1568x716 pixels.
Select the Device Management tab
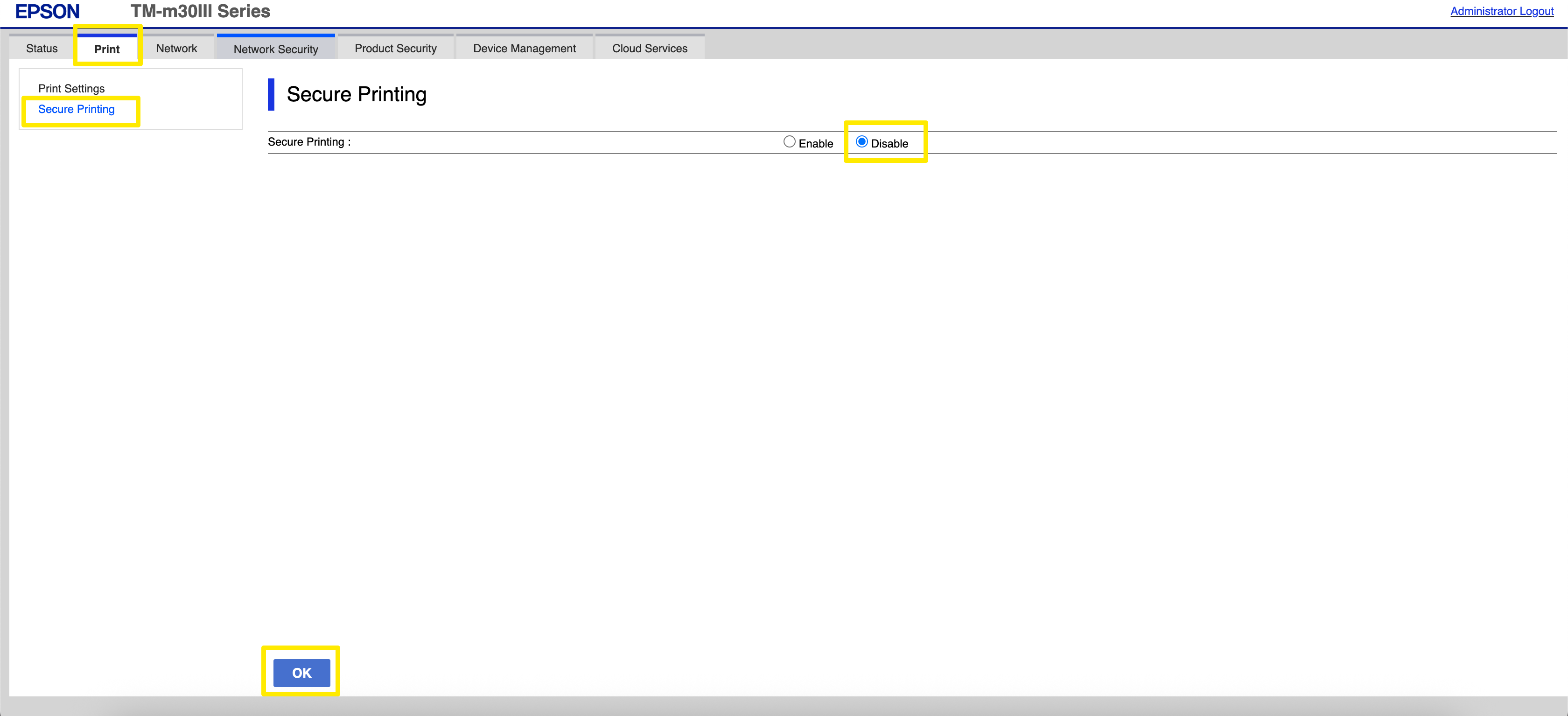pos(524,48)
